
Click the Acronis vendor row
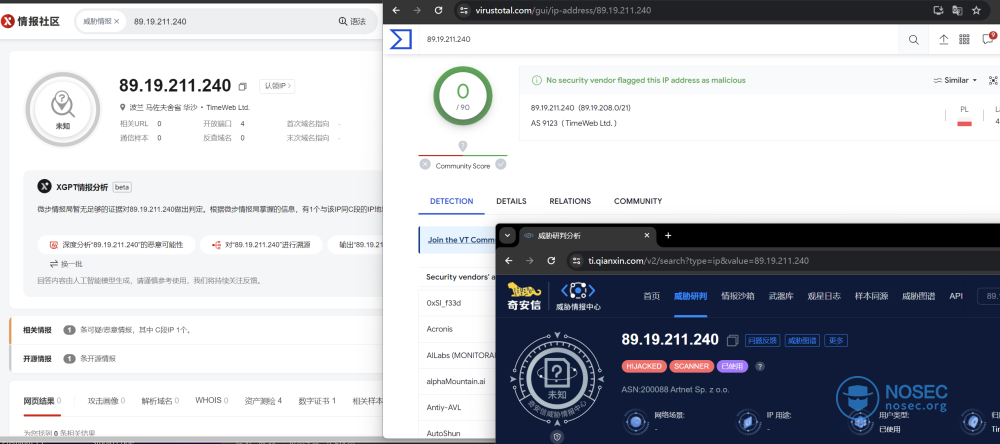pyautogui.click(x=457, y=329)
